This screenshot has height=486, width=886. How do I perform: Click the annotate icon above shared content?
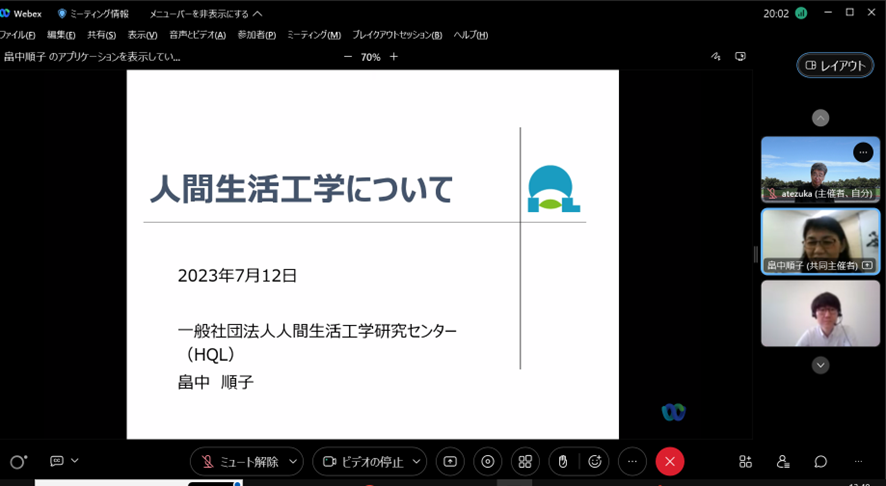tap(716, 57)
